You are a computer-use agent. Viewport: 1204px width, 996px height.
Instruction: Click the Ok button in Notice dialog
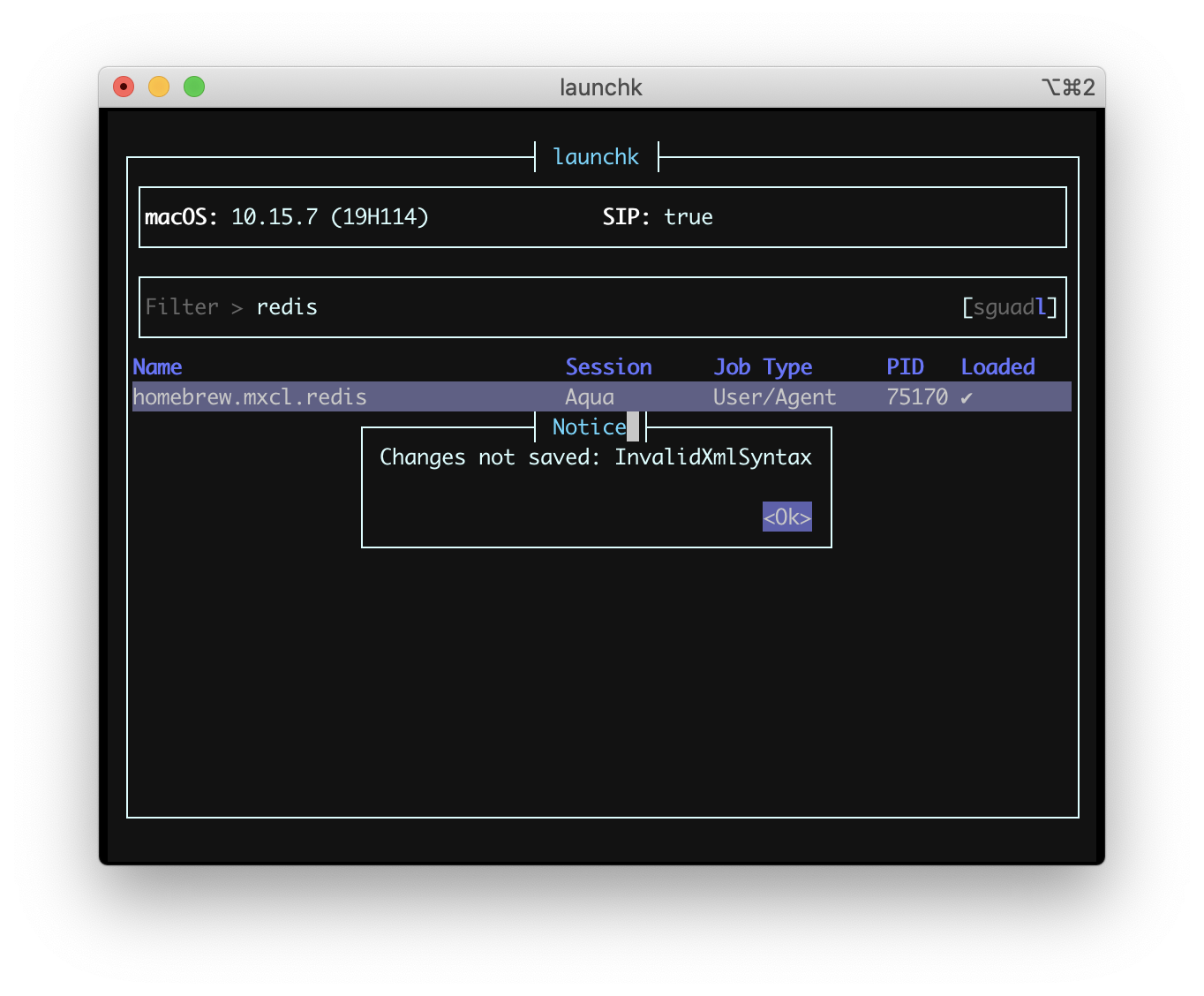coord(786,517)
